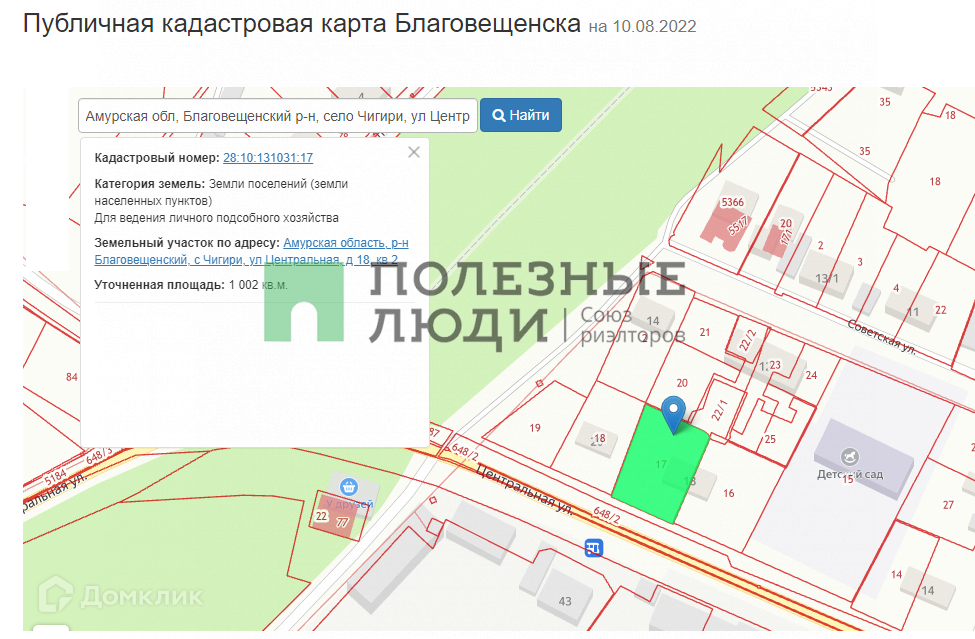Click the address search input field
Image resolution: width=975 pixels, height=639 pixels.
click(x=278, y=116)
